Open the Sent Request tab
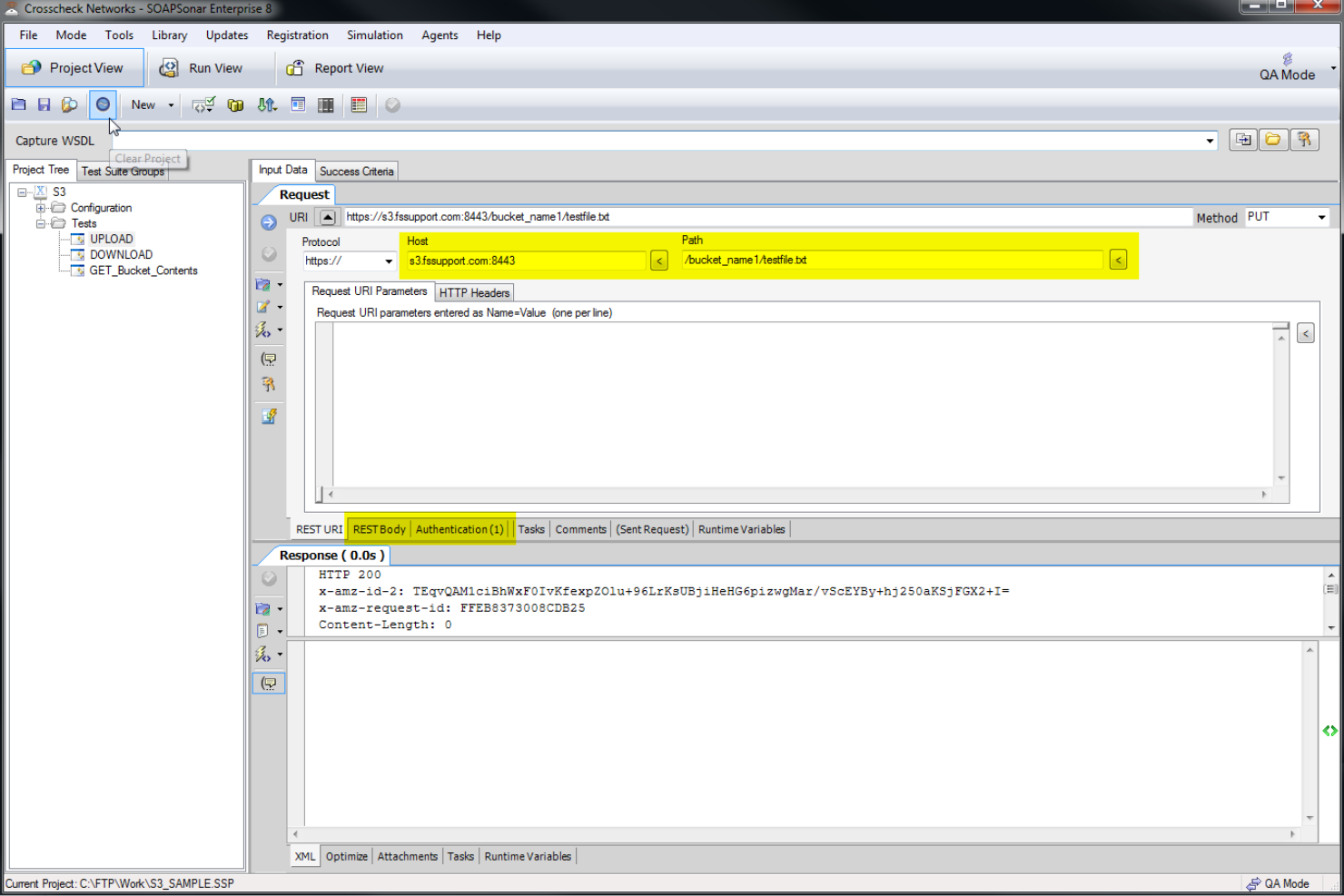1344x896 pixels. pos(652,529)
